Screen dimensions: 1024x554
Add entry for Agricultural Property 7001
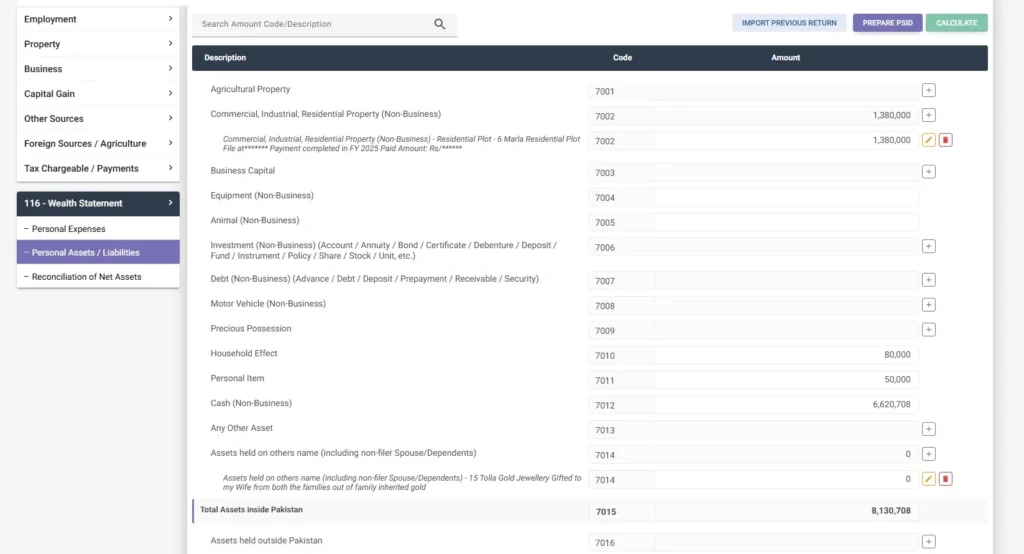(x=928, y=90)
